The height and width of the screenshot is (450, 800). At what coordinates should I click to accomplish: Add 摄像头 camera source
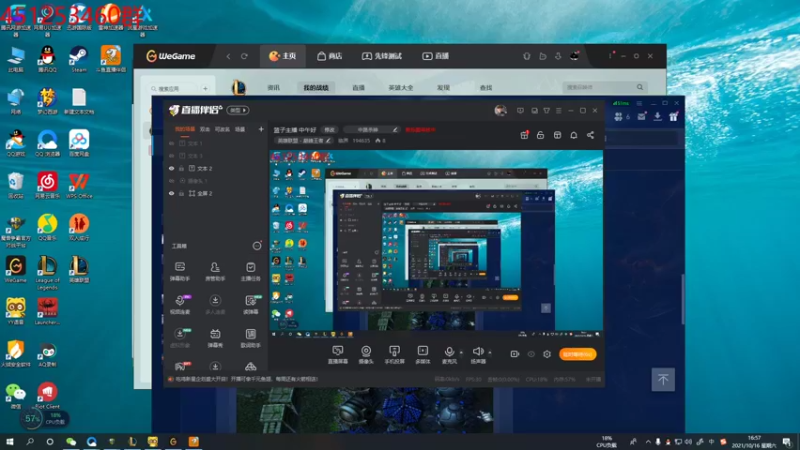366,354
